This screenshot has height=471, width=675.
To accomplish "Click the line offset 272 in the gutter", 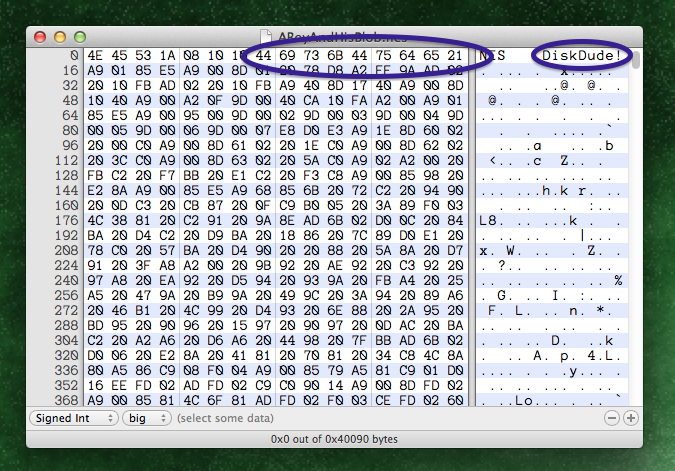I will pos(67,310).
